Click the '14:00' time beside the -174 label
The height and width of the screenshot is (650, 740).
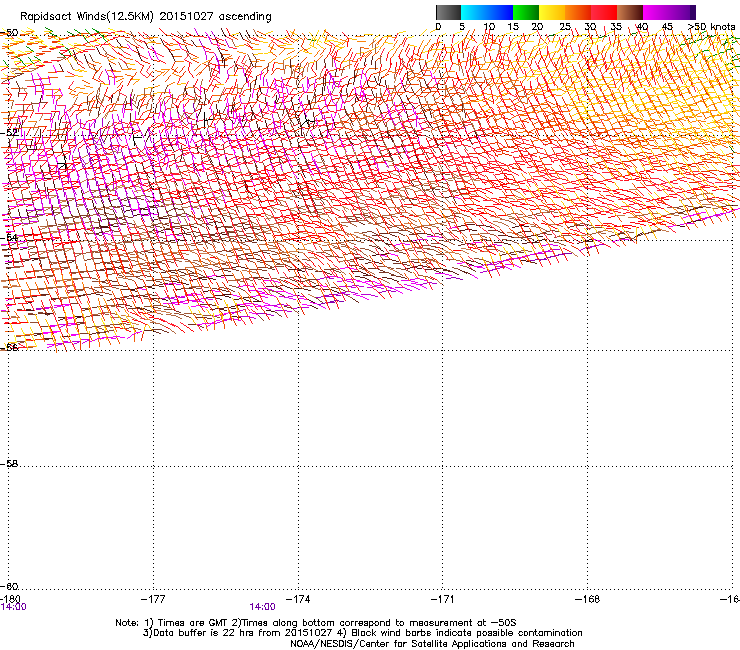tap(262, 607)
